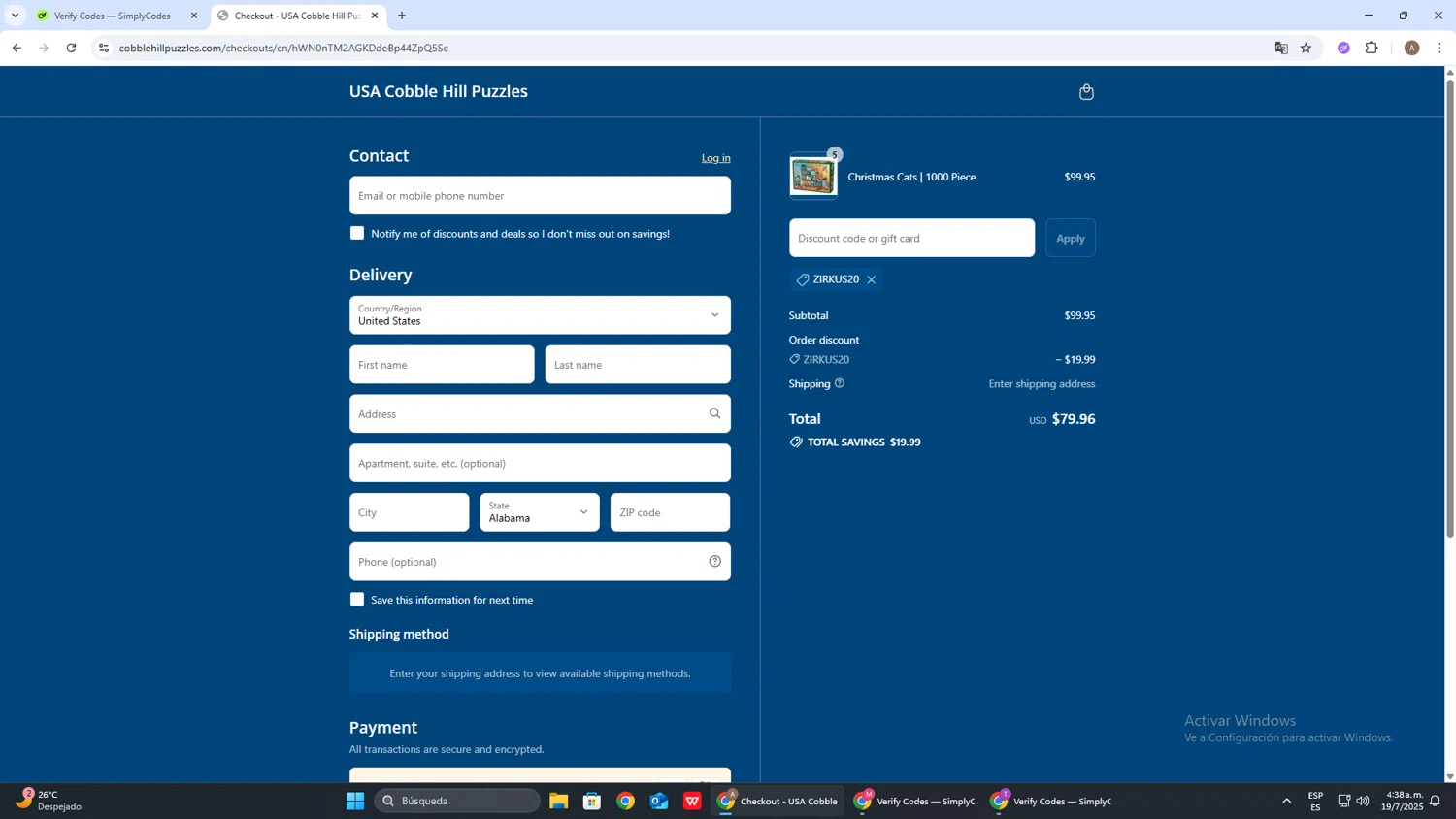
Task: Click the phone field help question icon
Action: tap(714, 561)
